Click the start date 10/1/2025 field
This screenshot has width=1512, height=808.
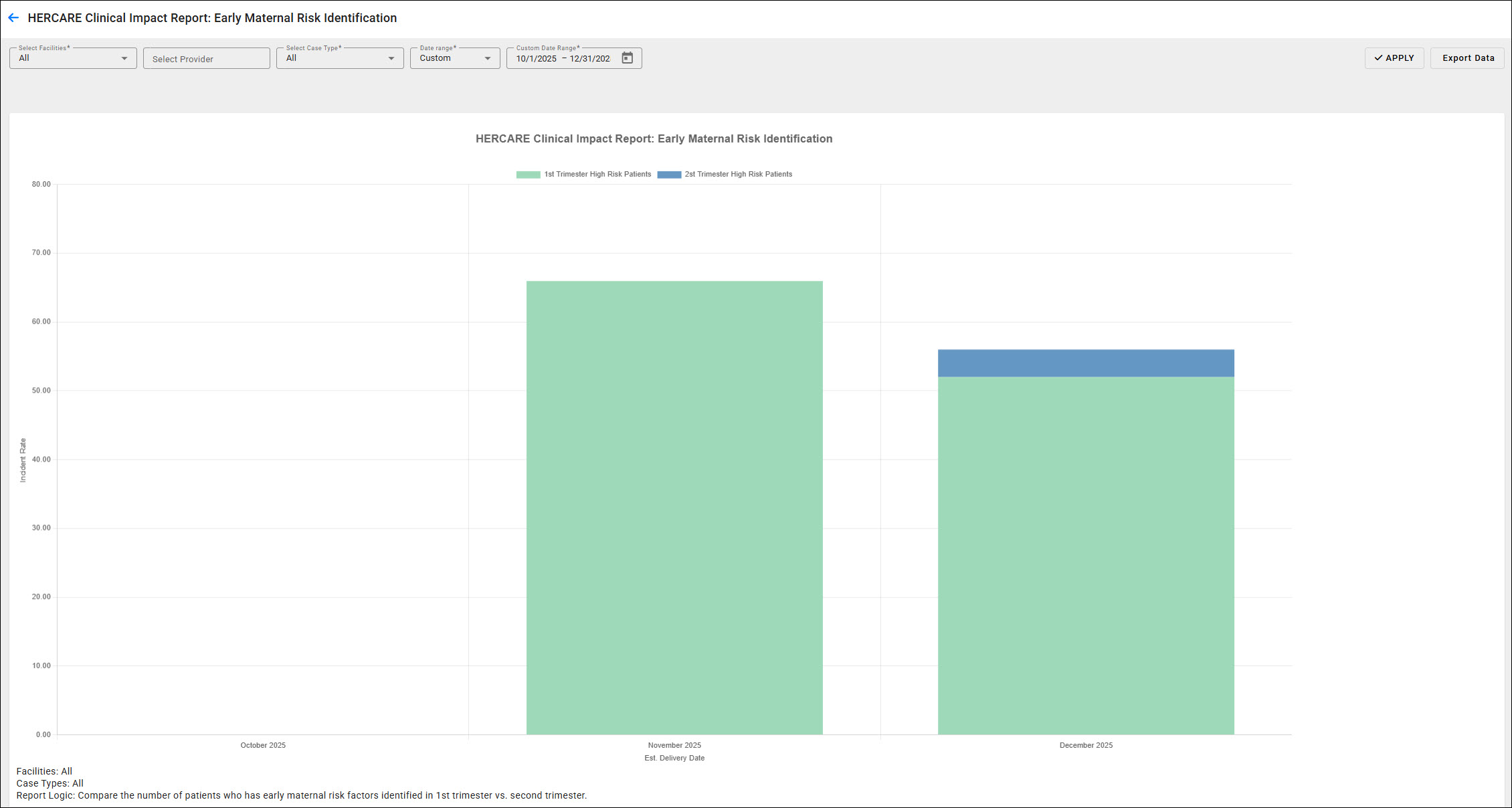[x=536, y=59]
